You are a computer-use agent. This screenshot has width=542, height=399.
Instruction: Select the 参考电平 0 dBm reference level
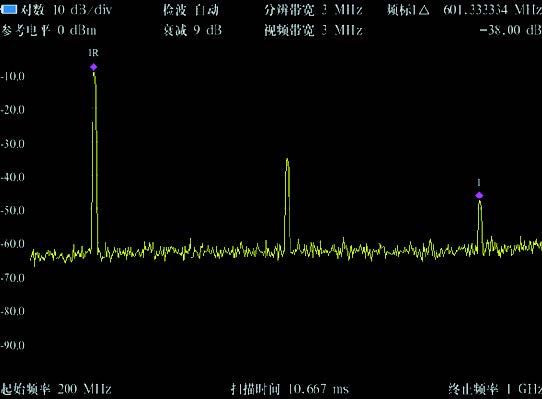(48, 30)
